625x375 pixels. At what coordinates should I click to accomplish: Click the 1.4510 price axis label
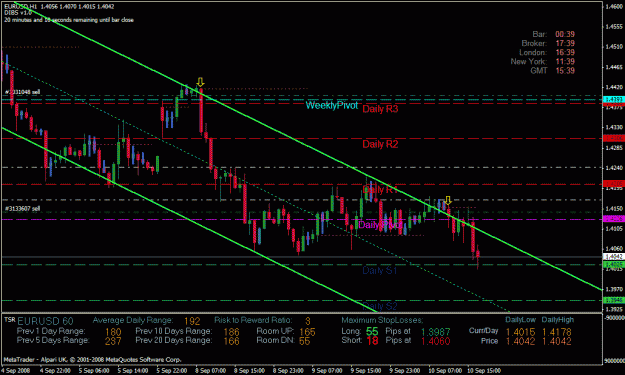pyautogui.click(x=614, y=47)
